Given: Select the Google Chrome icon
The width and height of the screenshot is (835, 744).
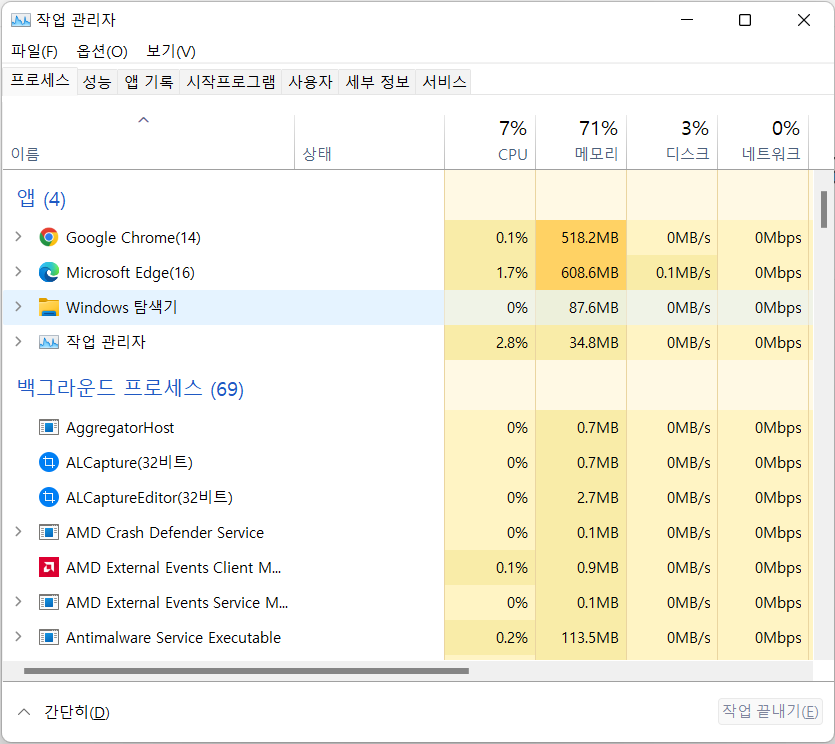Looking at the screenshot, I should pos(48,237).
